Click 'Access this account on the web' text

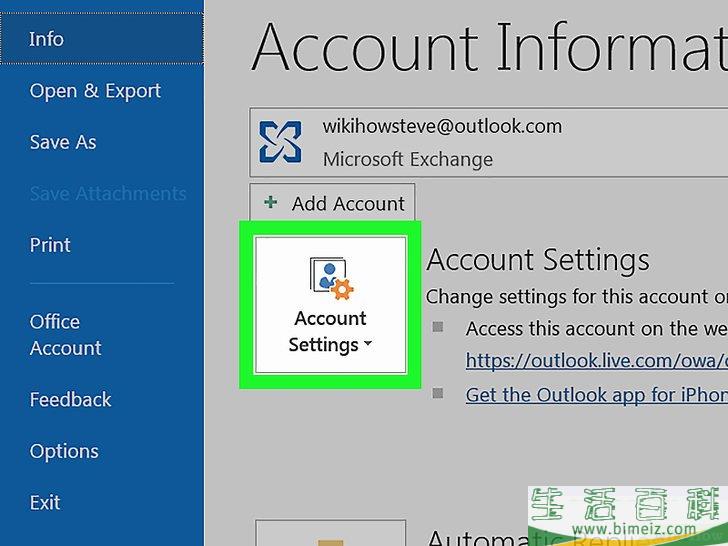click(x=597, y=329)
